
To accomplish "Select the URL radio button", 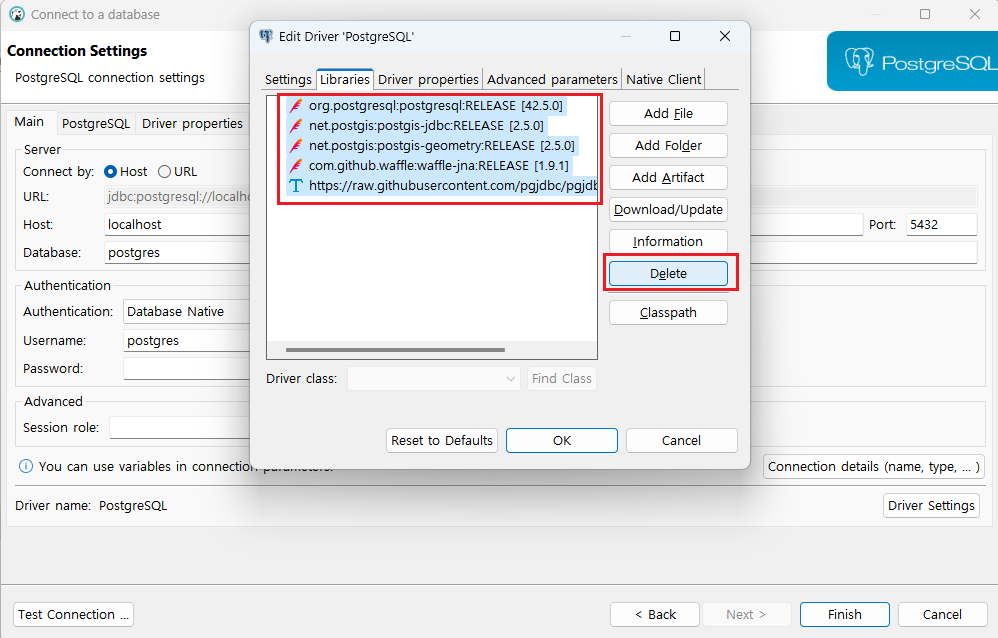I will (x=164, y=172).
